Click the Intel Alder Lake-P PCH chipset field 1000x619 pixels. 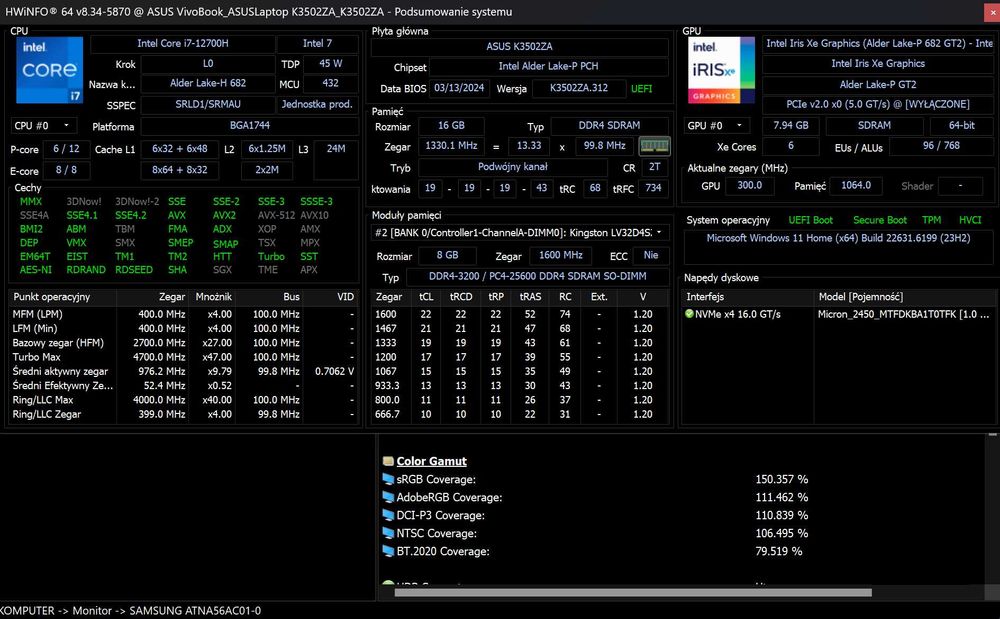(548, 66)
